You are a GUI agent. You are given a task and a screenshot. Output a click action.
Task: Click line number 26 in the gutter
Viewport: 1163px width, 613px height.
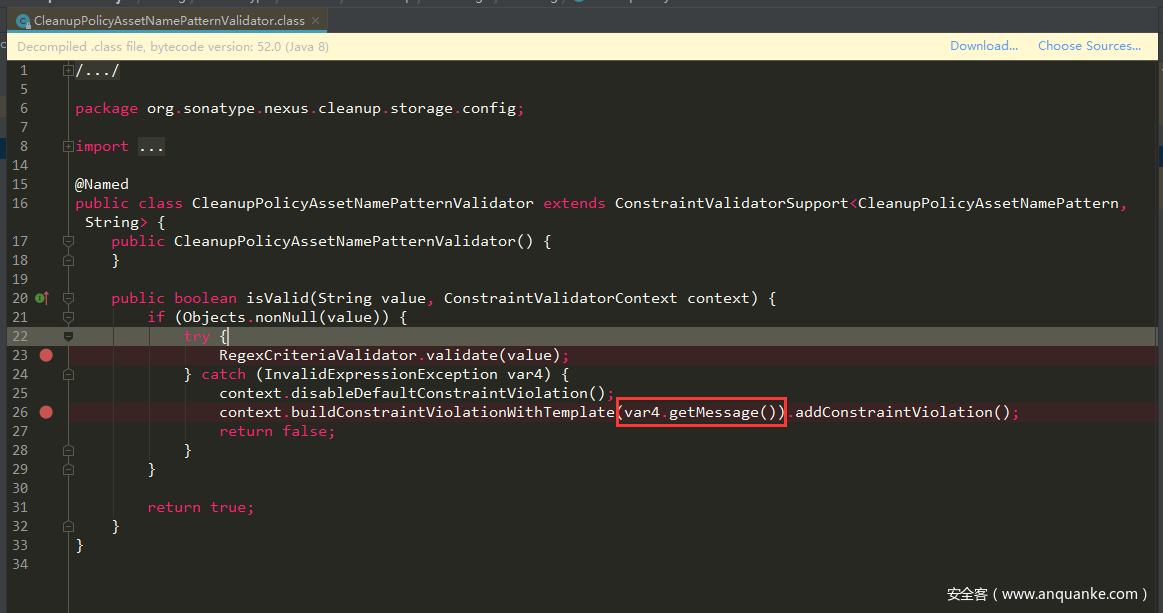(20, 413)
